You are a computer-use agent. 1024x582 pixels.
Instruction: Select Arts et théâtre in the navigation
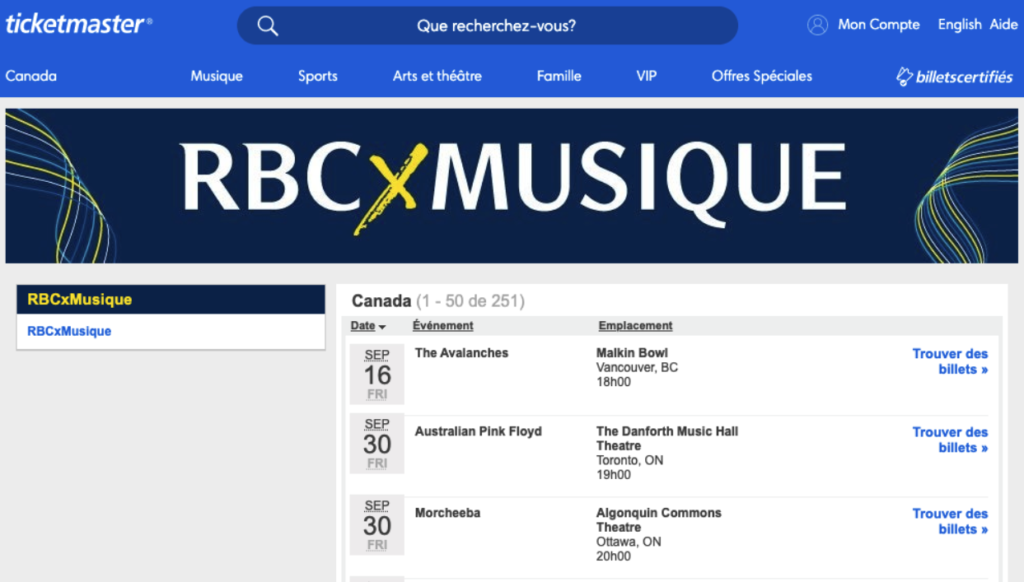[437, 75]
